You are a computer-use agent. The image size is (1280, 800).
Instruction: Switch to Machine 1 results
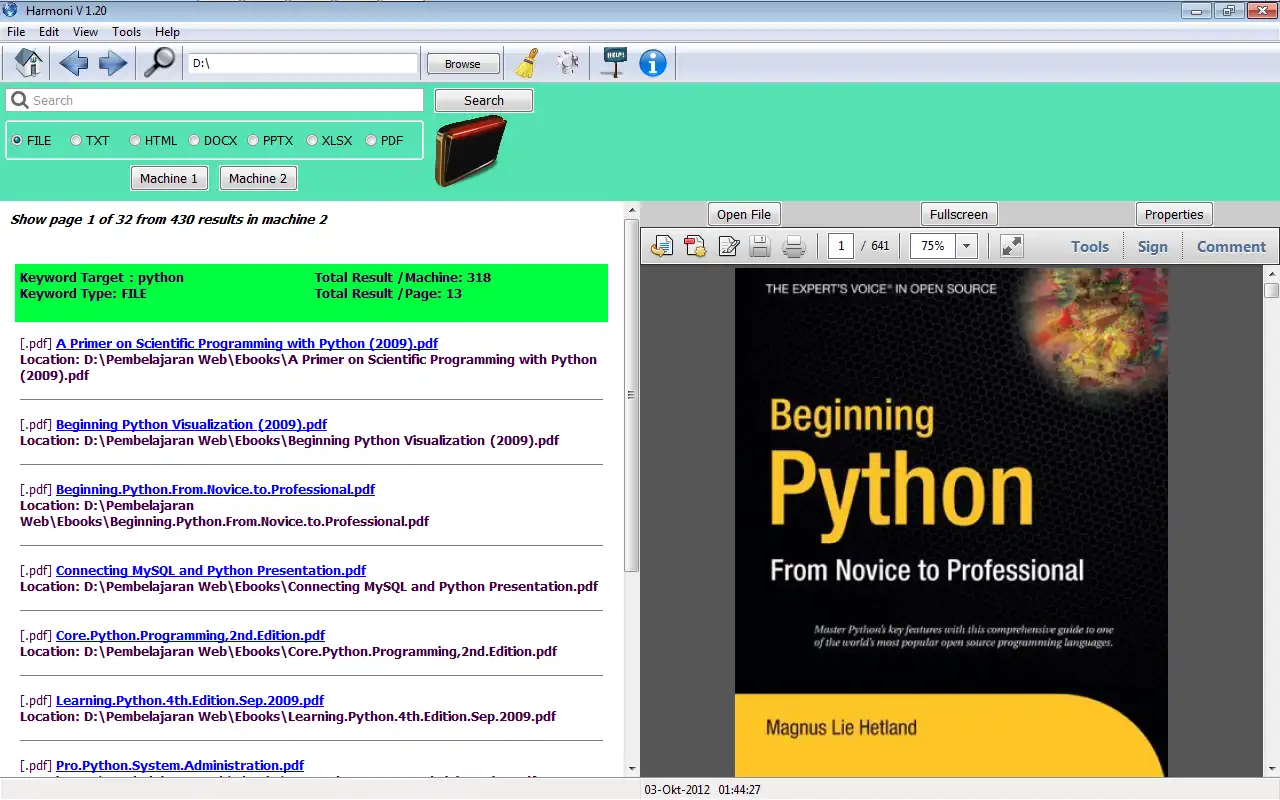pyautogui.click(x=169, y=178)
